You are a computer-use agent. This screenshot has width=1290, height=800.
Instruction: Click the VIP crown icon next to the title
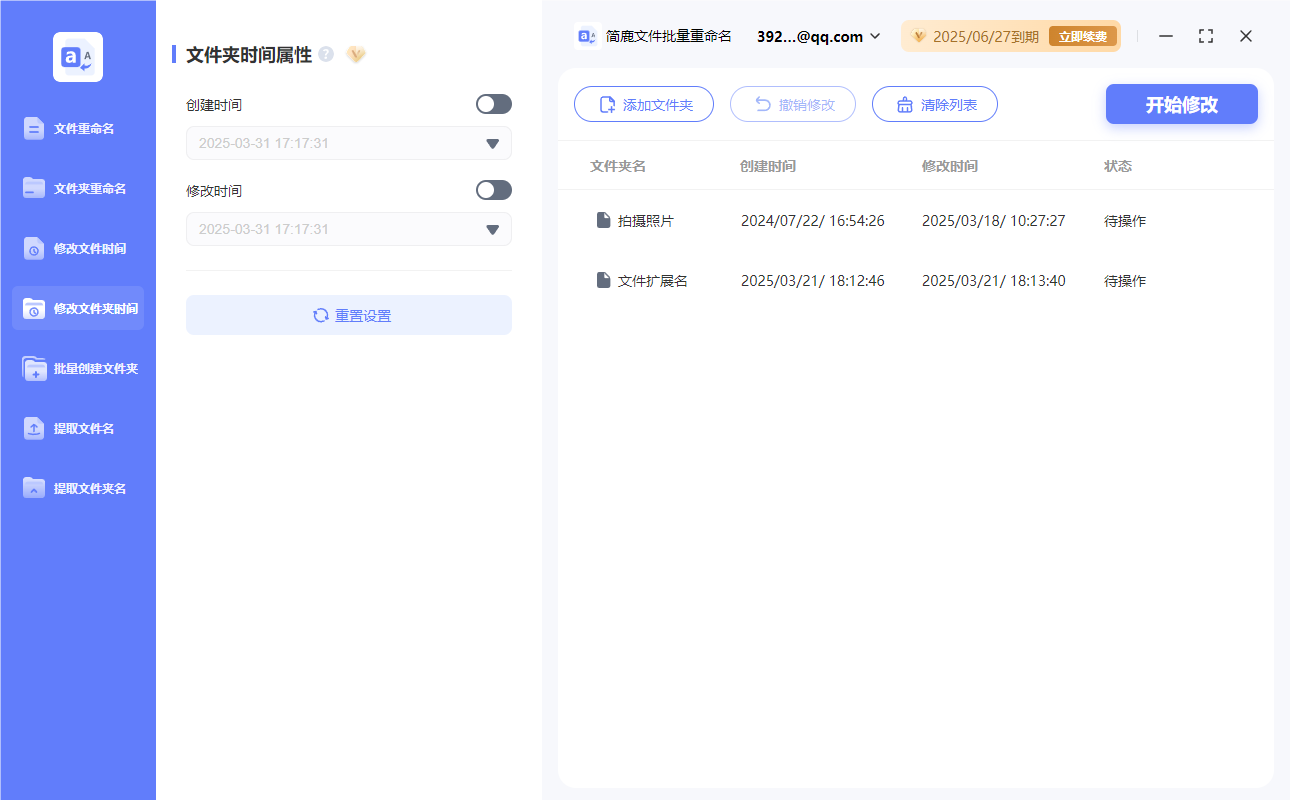[x=356, y=55]
